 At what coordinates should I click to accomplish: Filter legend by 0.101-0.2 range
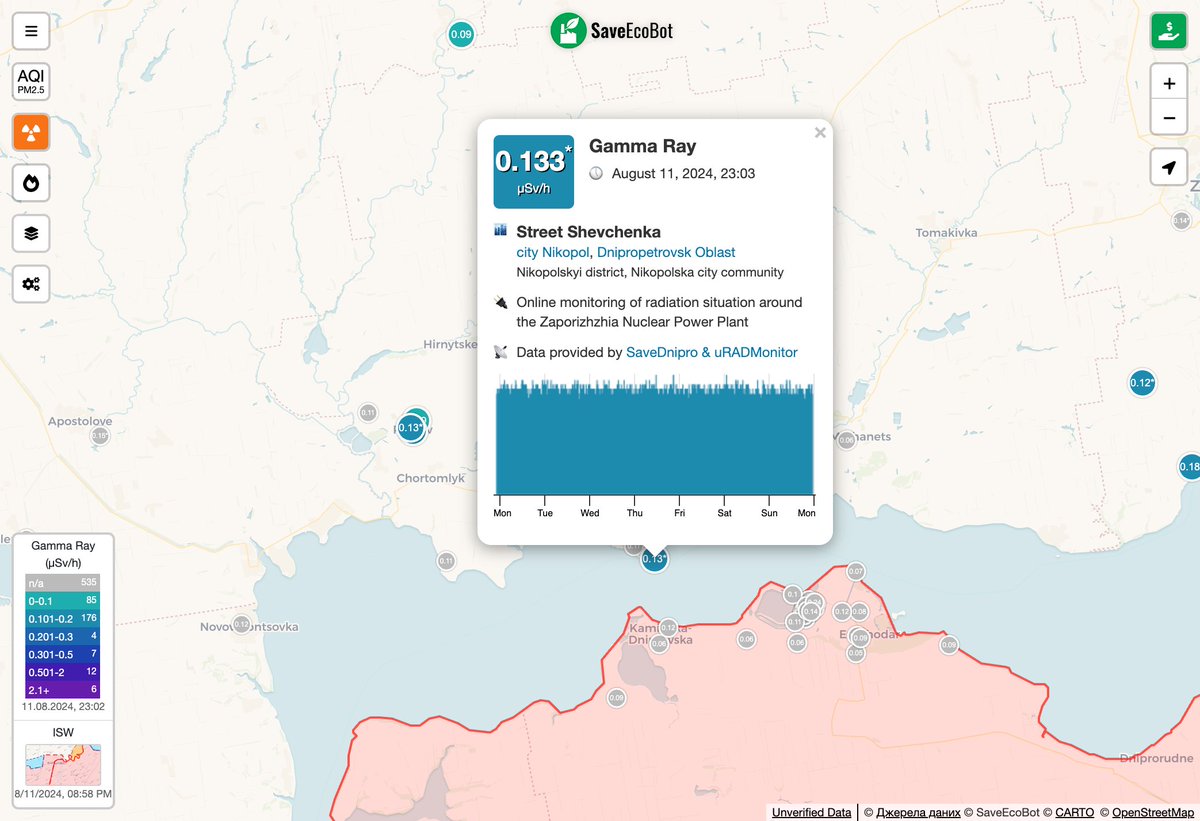62,618
